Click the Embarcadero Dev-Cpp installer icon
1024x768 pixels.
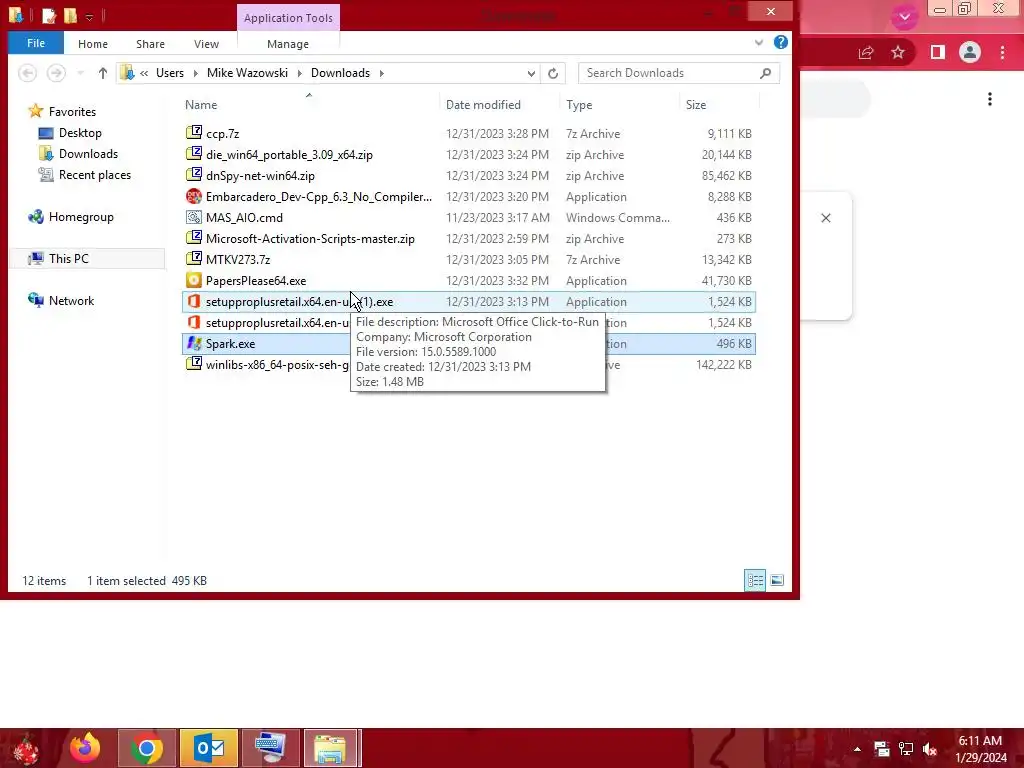click(x=194, y=196)
